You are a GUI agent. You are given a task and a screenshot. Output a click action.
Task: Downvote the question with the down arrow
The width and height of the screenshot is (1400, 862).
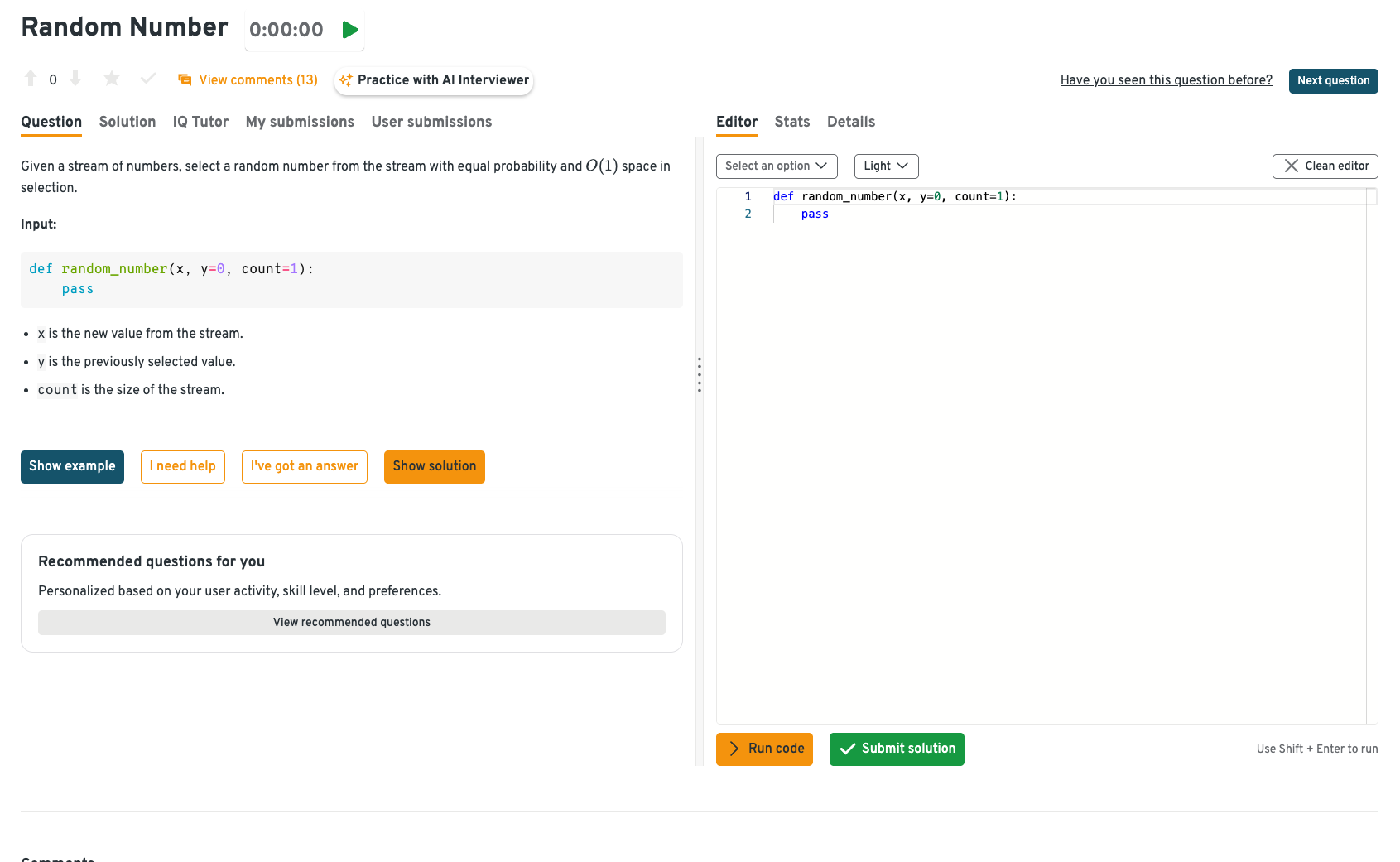[x=75, y=79]
